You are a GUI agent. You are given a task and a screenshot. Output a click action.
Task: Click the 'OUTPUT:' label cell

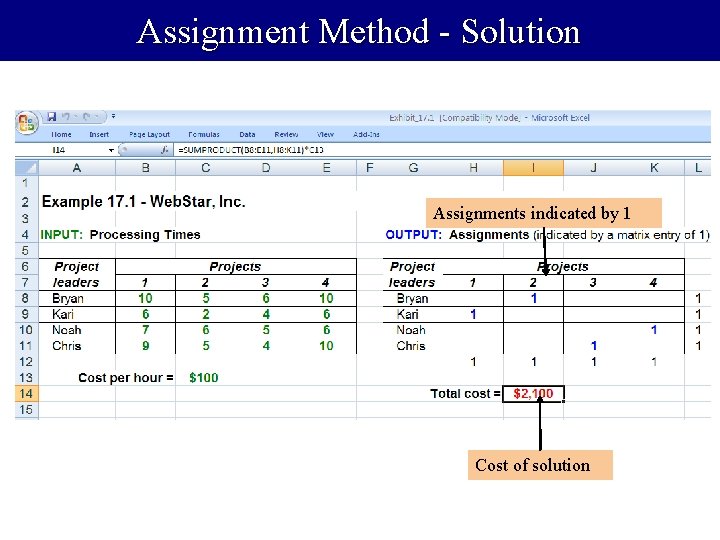413,235
